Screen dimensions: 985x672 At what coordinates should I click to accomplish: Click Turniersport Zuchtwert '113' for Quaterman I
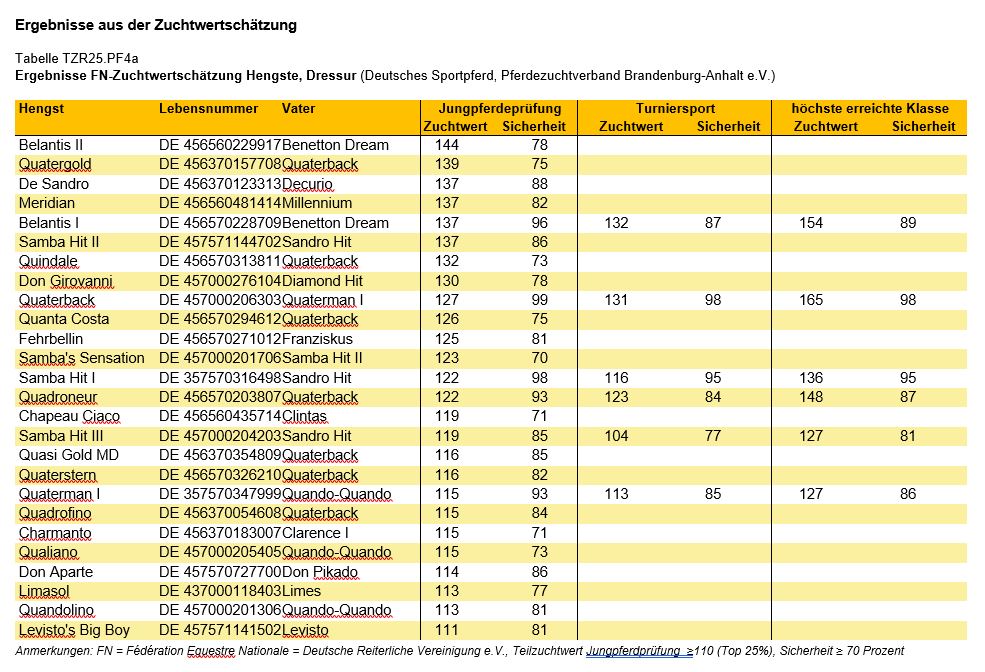(616, 494)
